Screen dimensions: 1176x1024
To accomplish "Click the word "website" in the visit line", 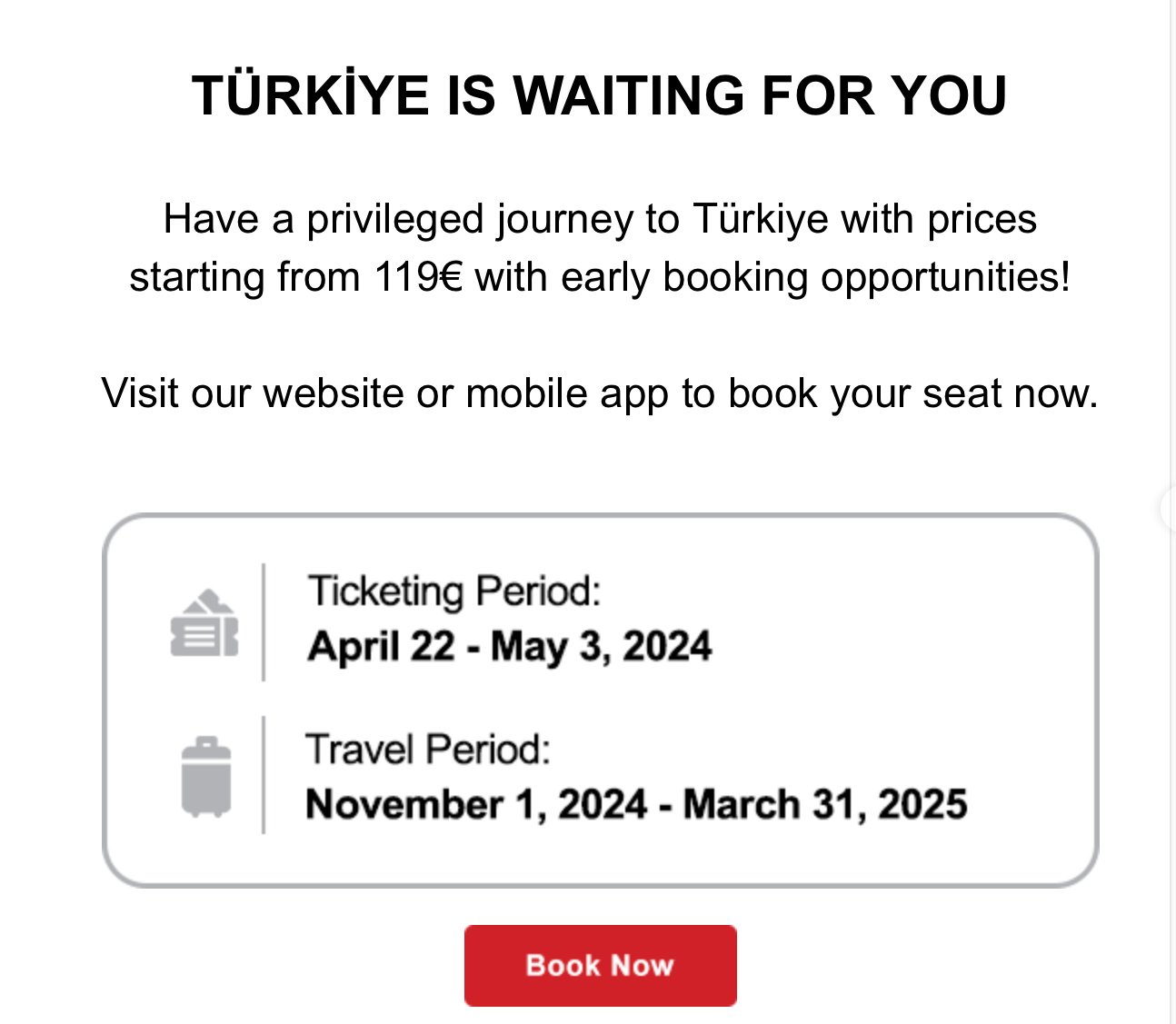I will pos(333,393).
